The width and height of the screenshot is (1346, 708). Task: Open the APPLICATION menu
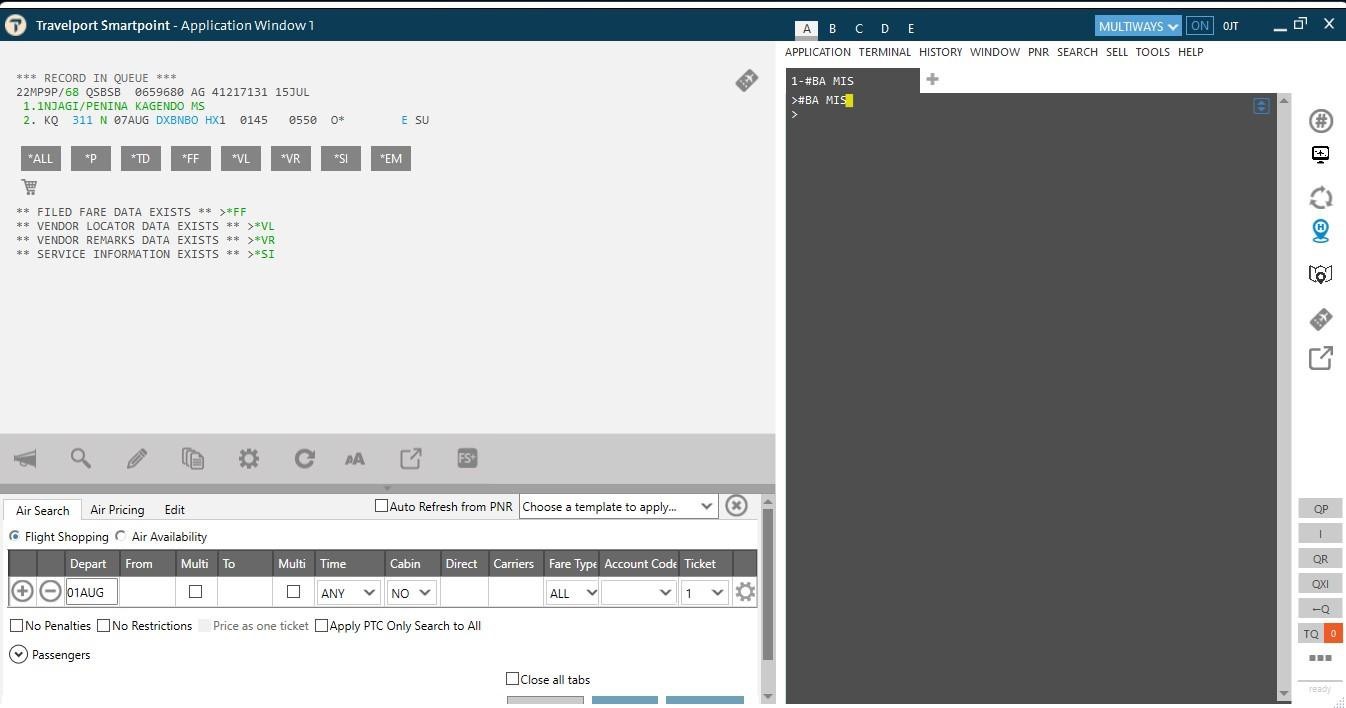818,52
